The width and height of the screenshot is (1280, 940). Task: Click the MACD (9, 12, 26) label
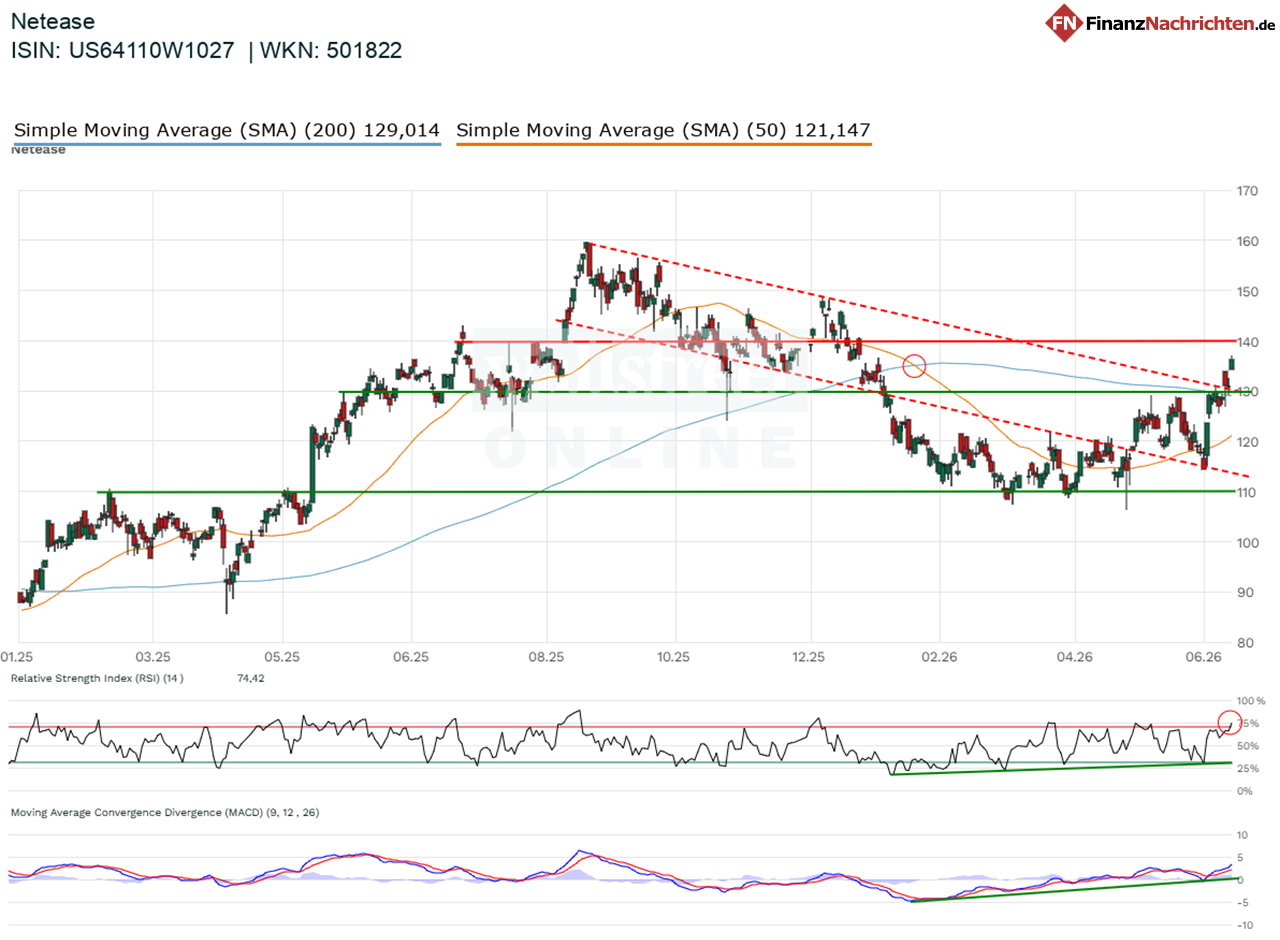pos(165,813)
